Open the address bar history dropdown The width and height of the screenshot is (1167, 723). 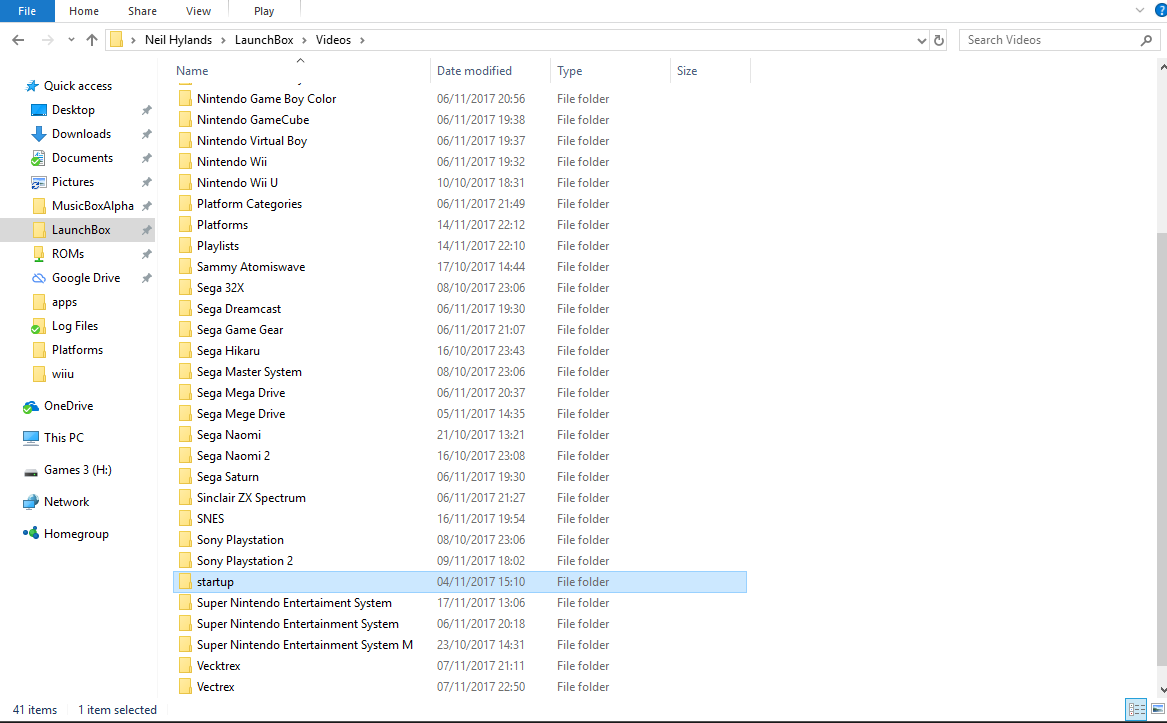coord(921,40)
